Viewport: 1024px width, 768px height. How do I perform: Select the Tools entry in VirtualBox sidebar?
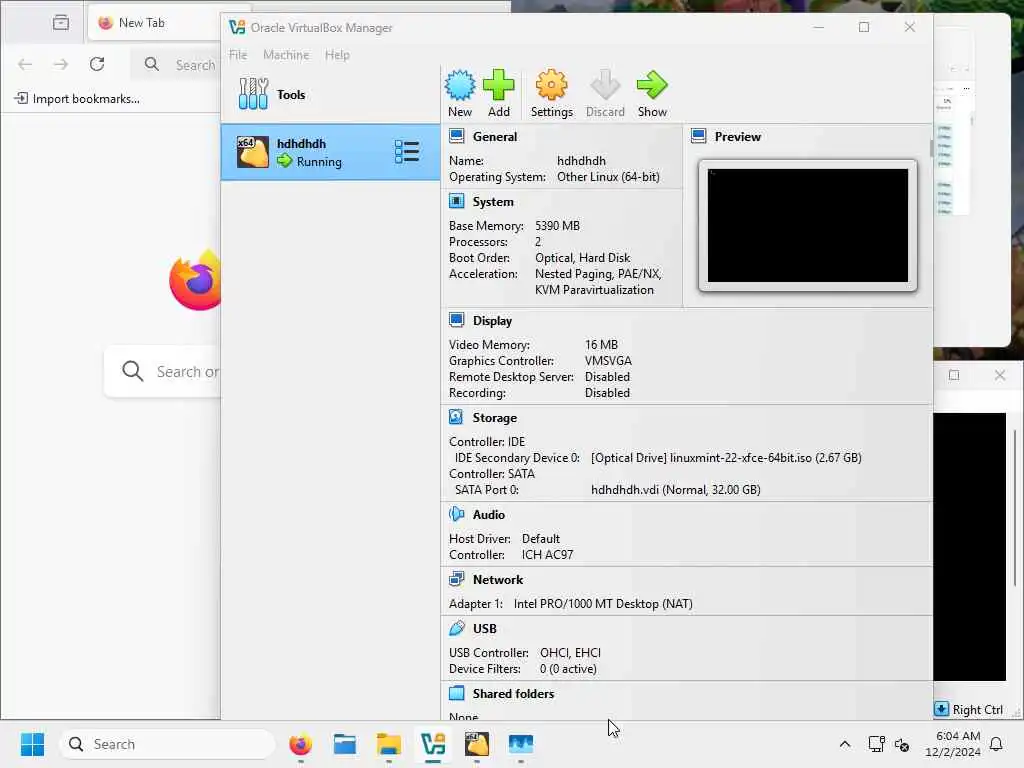click(330, 95)
